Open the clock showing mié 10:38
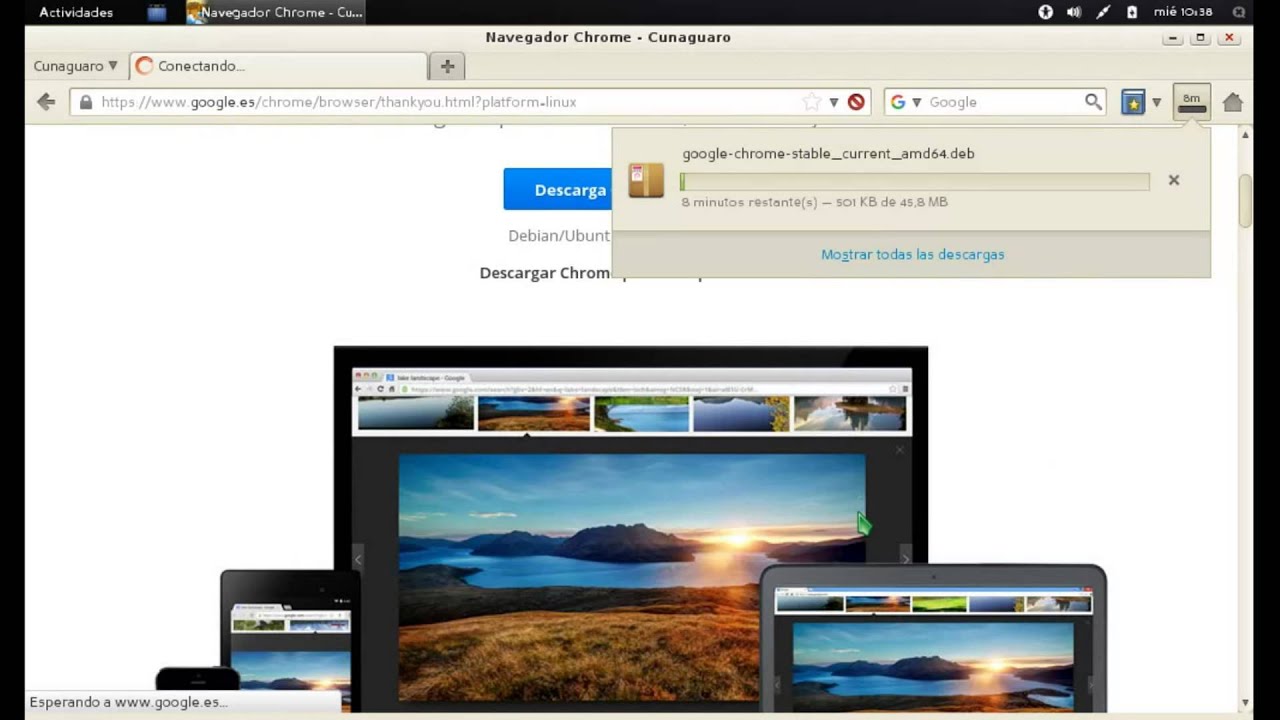Screen dimensions: 1280x720 pyautogui.click(x=1183, y=12)
